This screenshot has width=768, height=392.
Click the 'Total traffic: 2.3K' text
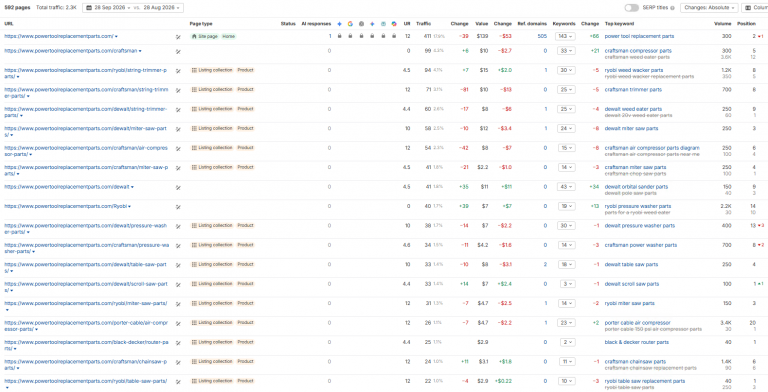[57, 8]
